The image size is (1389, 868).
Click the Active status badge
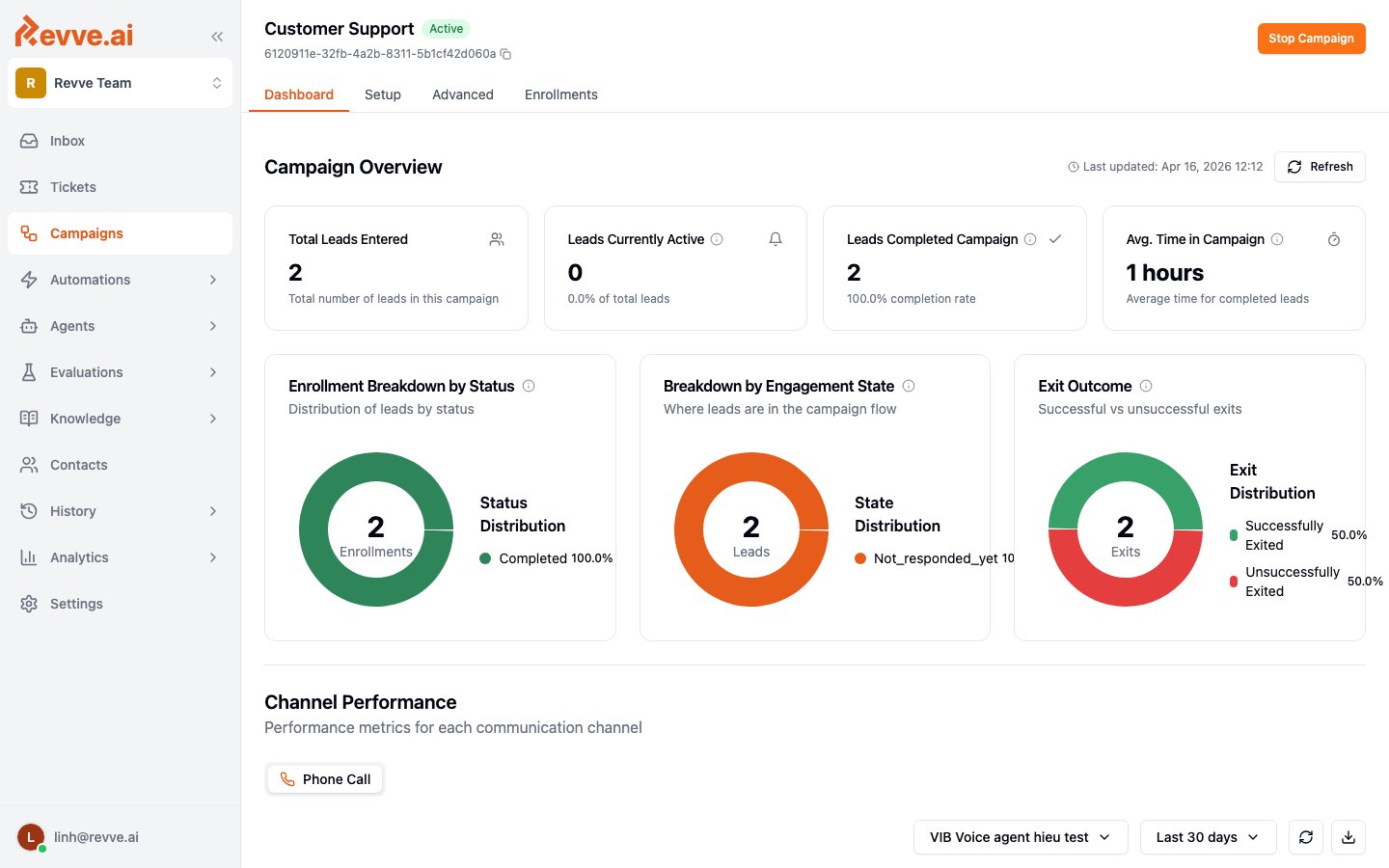[x=446, y=29]
